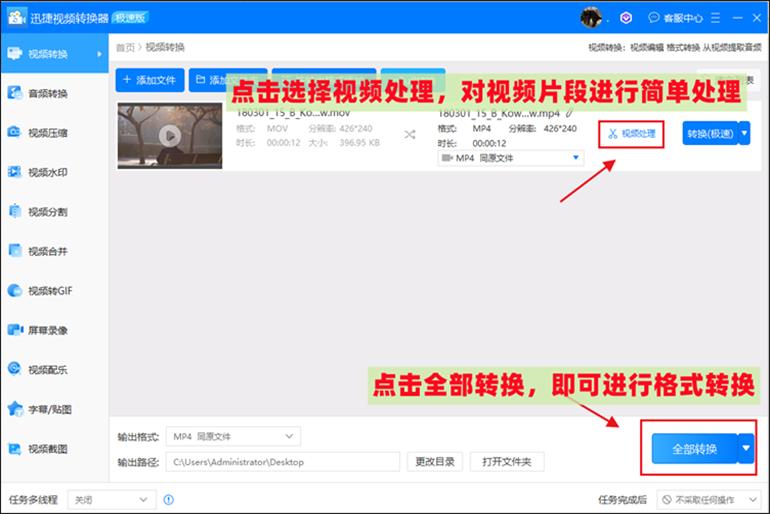Open the 音频转换 sidebar item

click(x=54, y=93)
